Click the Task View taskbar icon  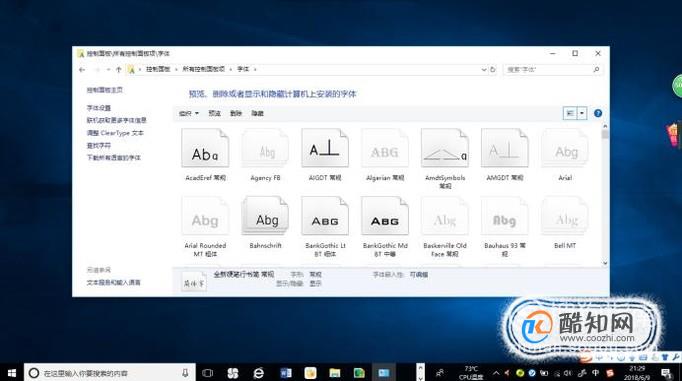pos(208,373)
